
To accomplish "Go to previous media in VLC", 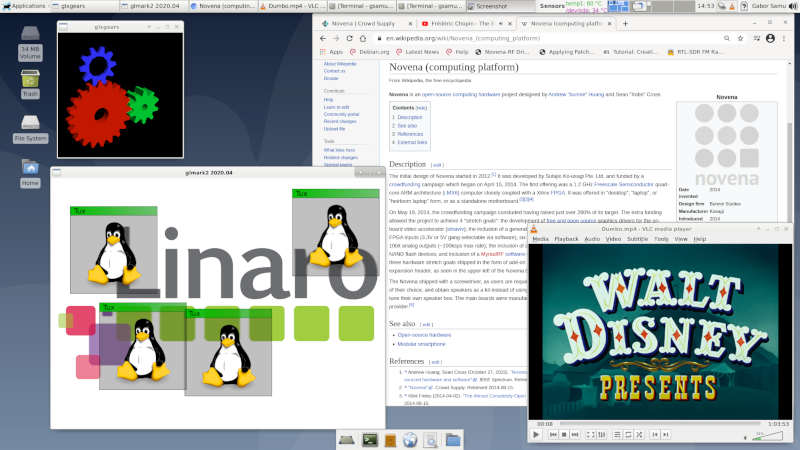I will click(553, 435).
